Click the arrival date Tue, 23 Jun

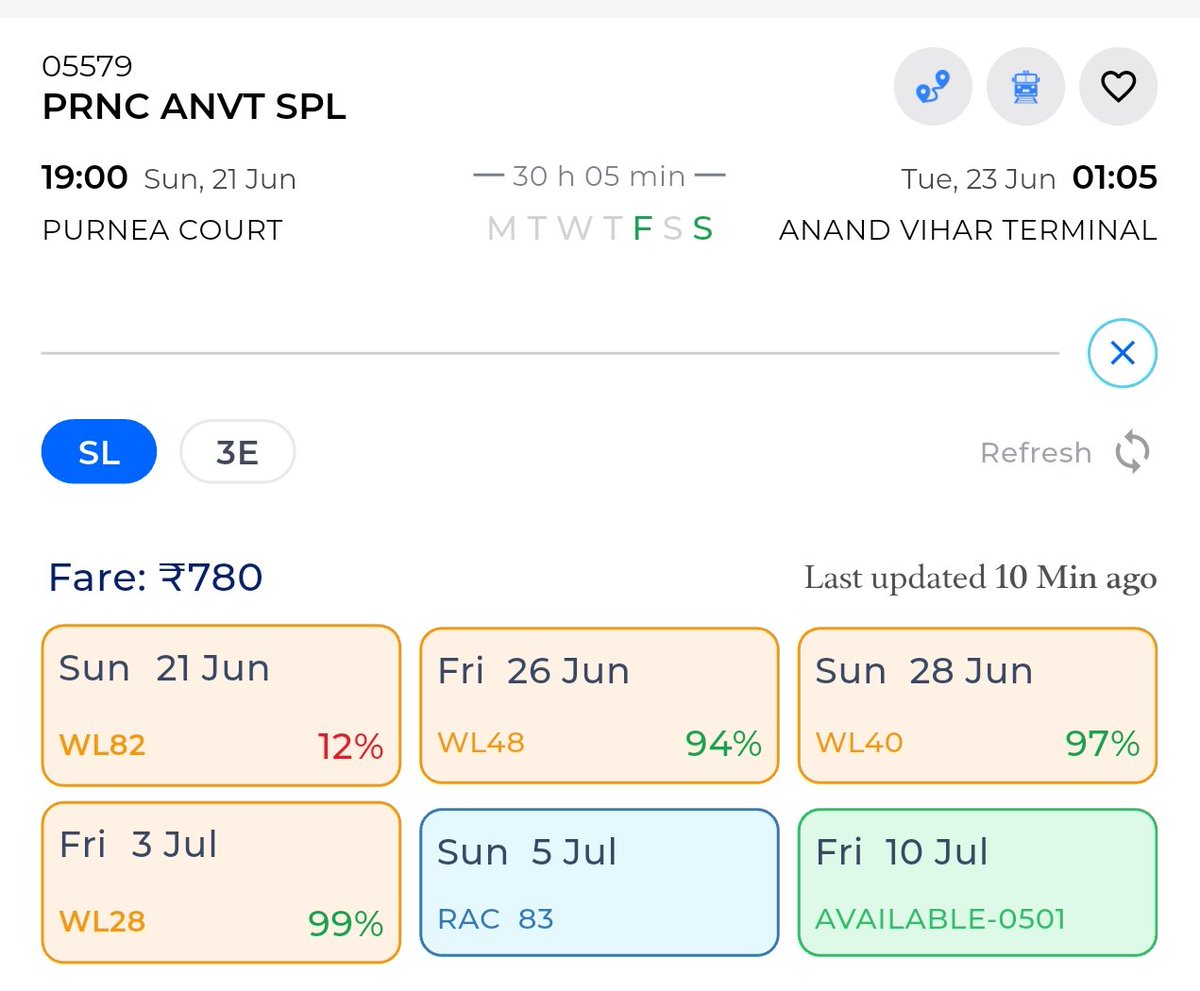[x=979, y=179]
